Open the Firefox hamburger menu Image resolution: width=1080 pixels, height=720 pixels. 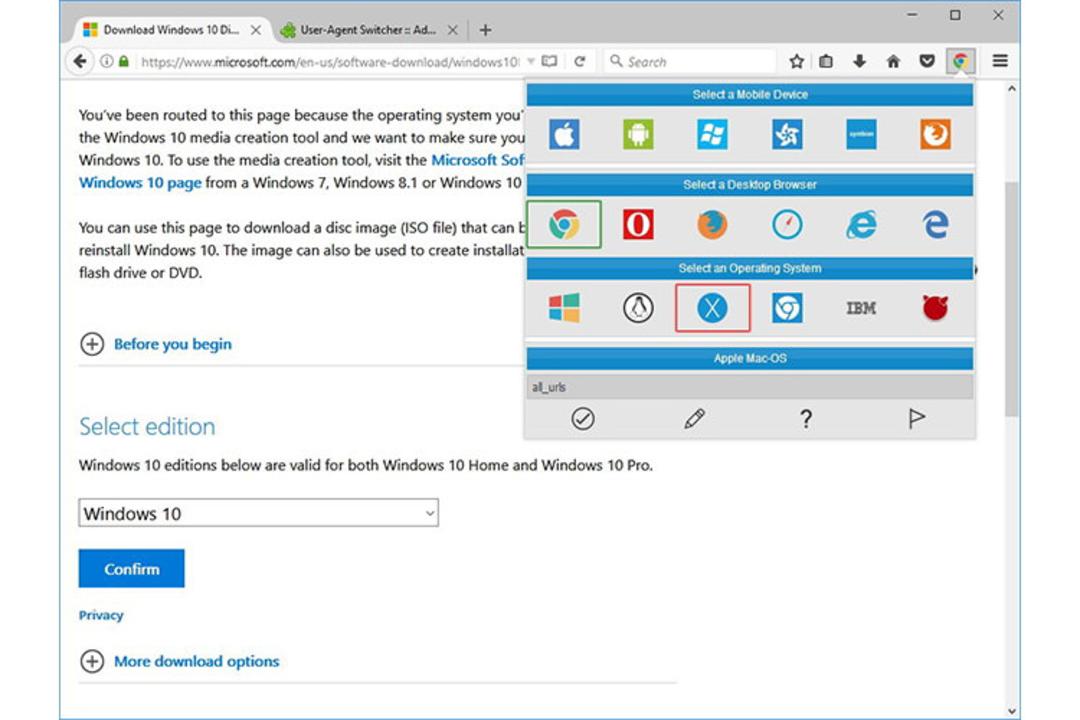click(x=1000, y=61)
